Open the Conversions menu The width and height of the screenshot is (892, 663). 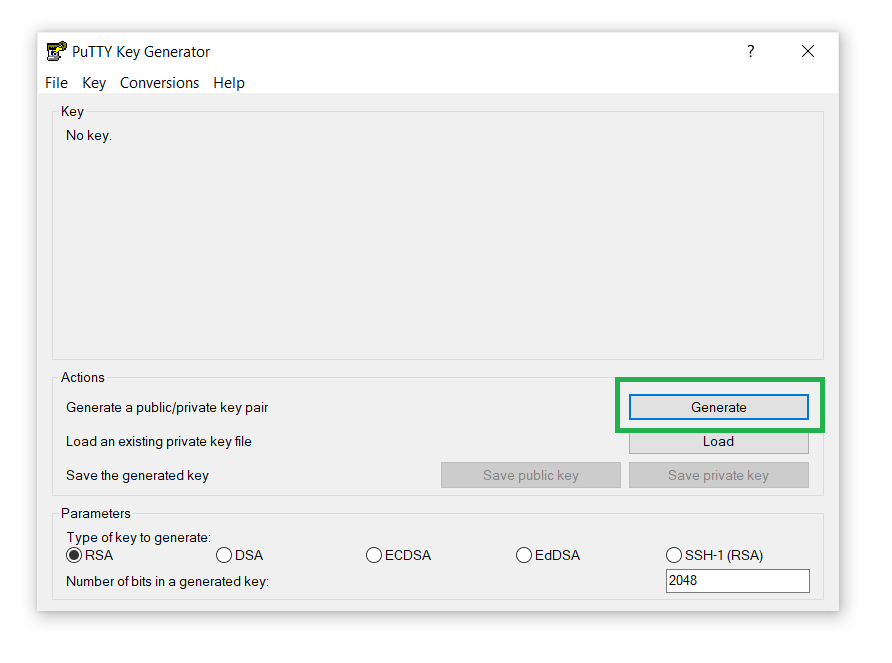(x=159, y=83)
